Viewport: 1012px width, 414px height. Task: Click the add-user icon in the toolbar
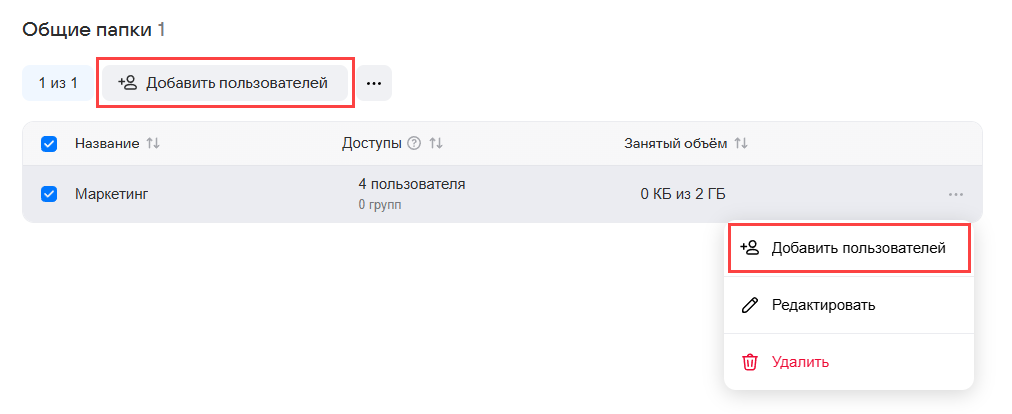(x=127, y=83)
